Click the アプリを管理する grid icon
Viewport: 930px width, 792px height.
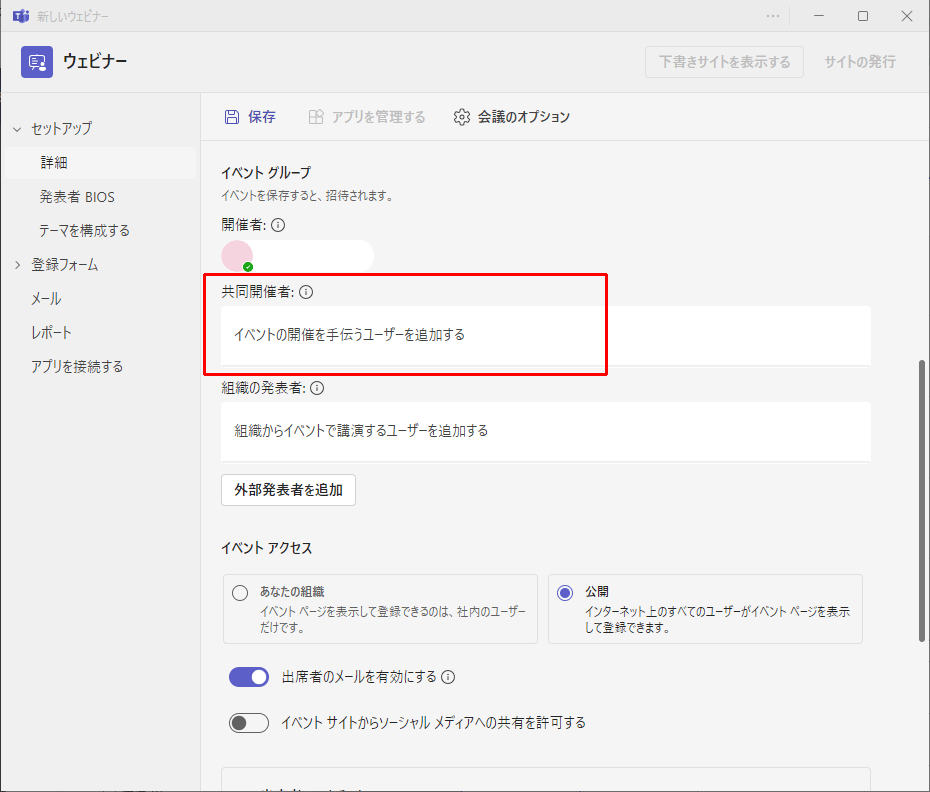coord(316,117)
